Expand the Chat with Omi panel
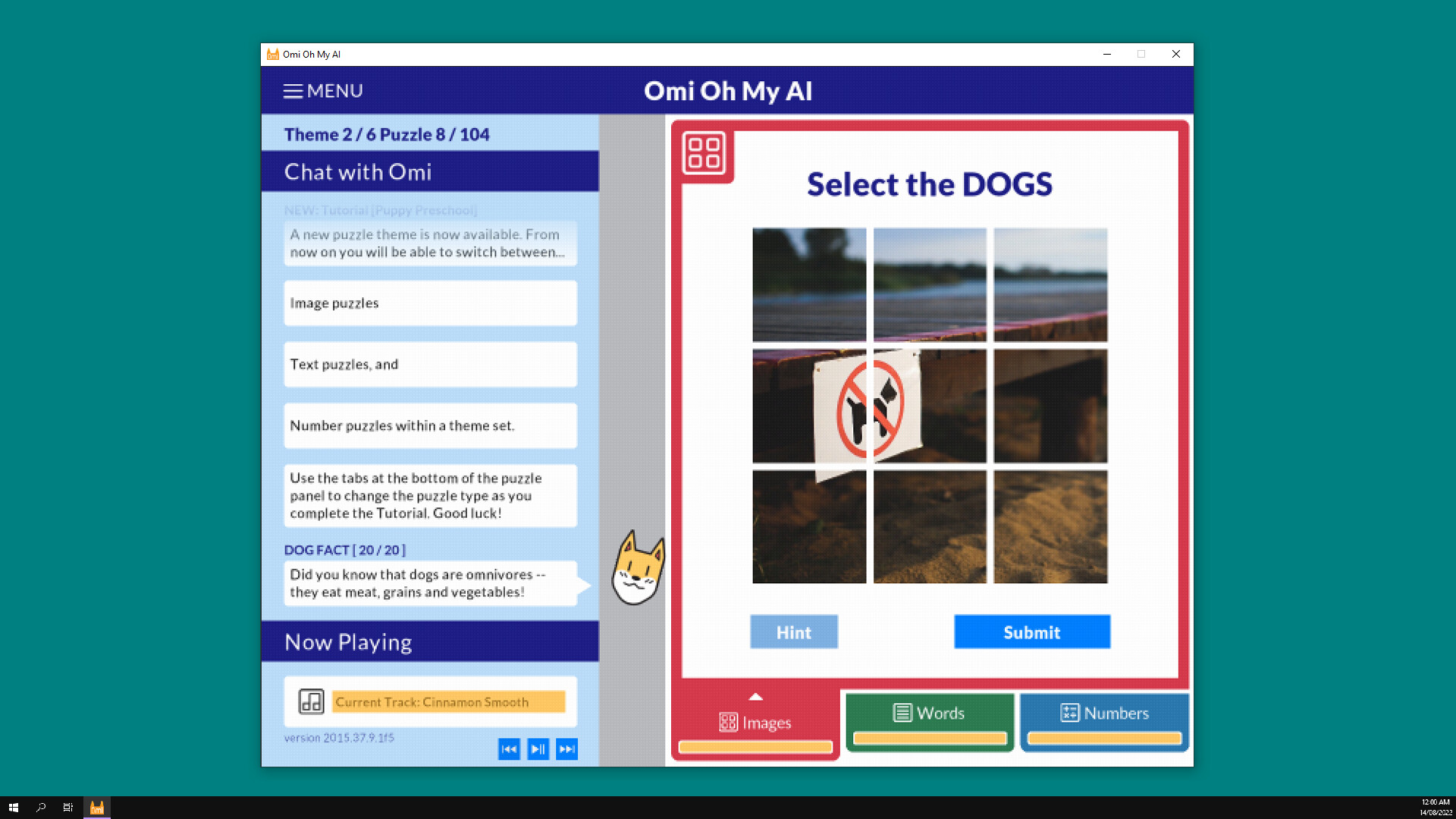 [430, 171]
